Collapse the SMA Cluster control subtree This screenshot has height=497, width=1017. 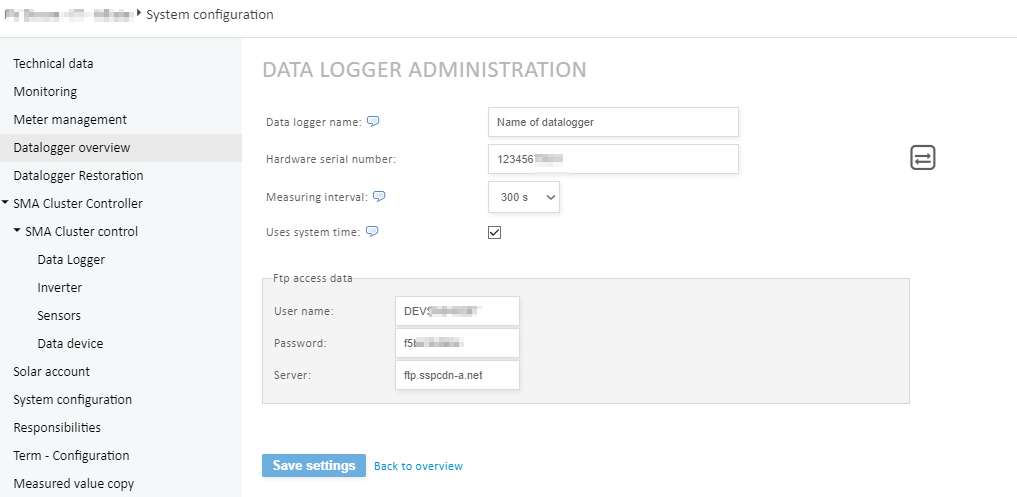17,231
